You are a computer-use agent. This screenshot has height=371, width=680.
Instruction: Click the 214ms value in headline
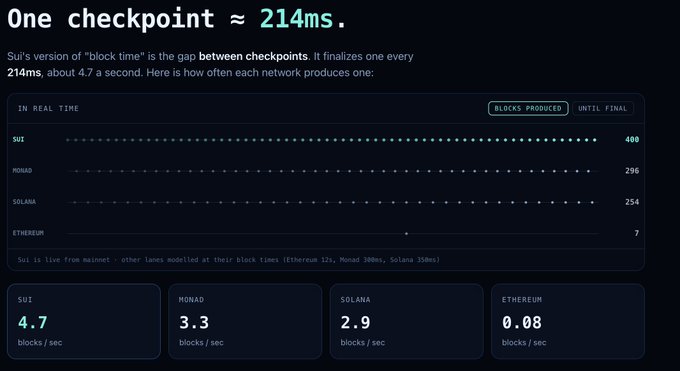pos(296,19)
